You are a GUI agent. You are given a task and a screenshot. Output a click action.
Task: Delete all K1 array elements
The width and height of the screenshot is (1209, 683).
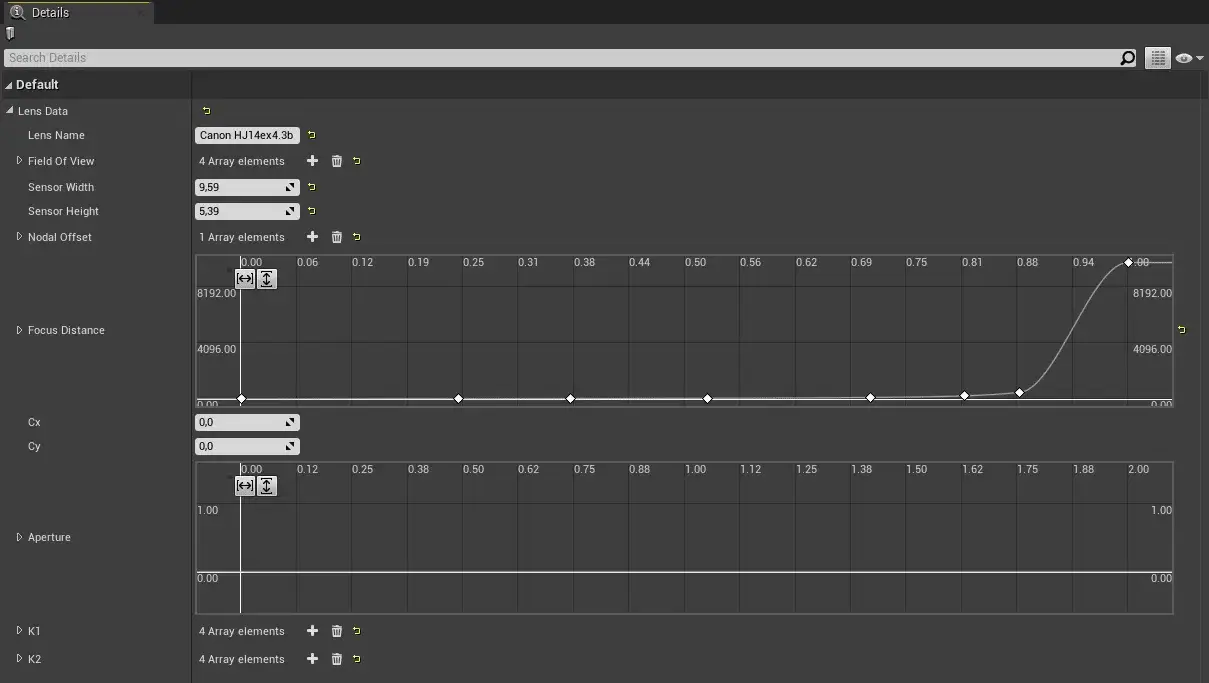pos(336,631)
